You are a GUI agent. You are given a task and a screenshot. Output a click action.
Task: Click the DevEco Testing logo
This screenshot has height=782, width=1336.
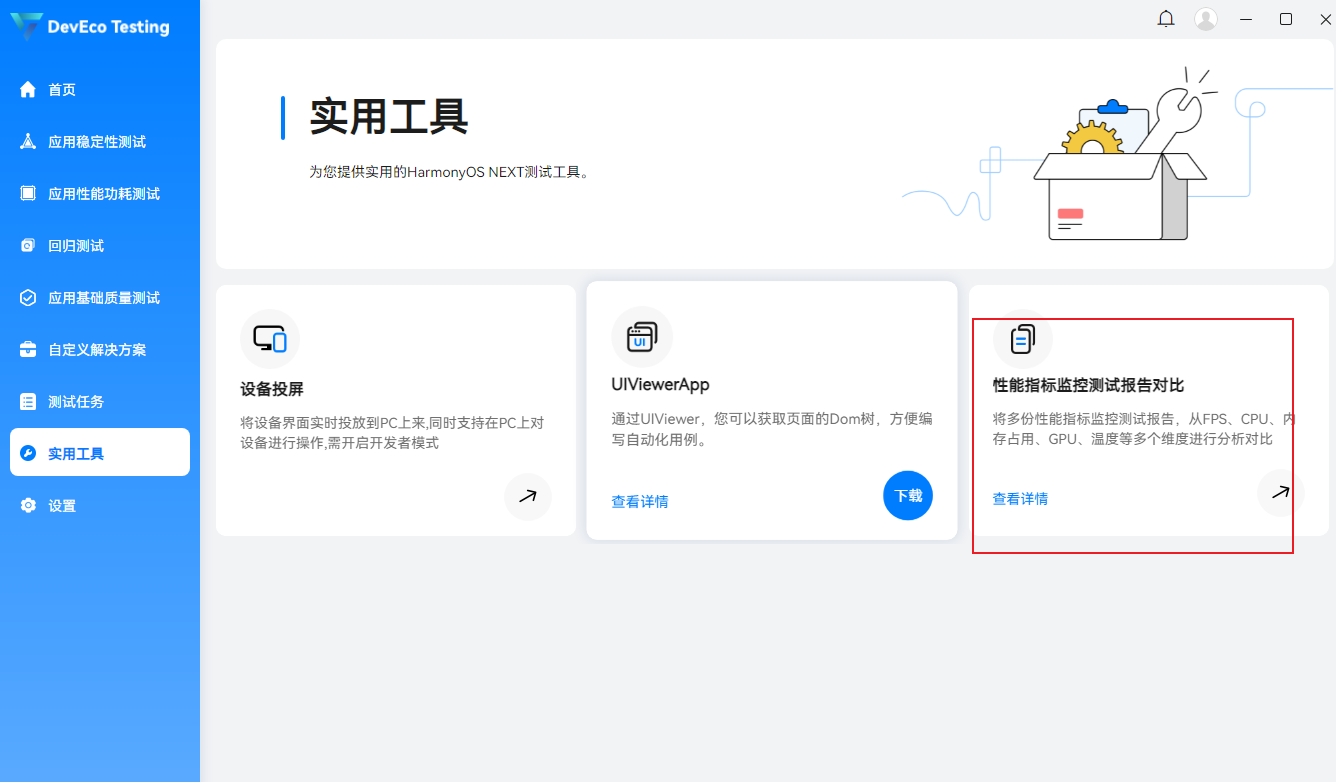coord(91,27)
